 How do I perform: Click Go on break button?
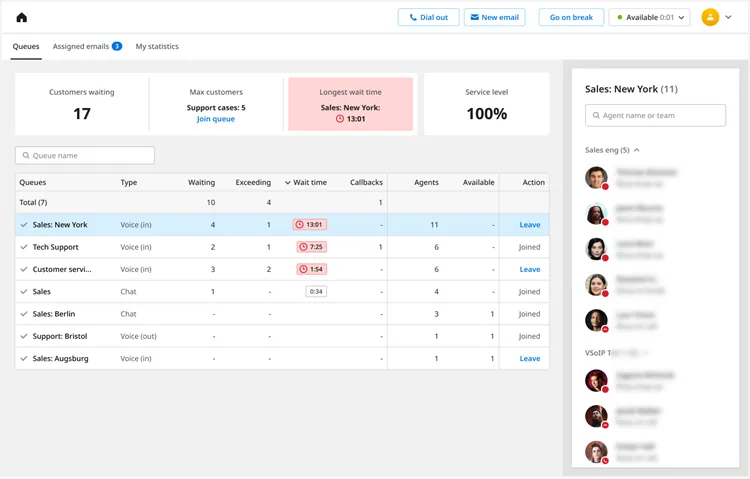[571, 17]
